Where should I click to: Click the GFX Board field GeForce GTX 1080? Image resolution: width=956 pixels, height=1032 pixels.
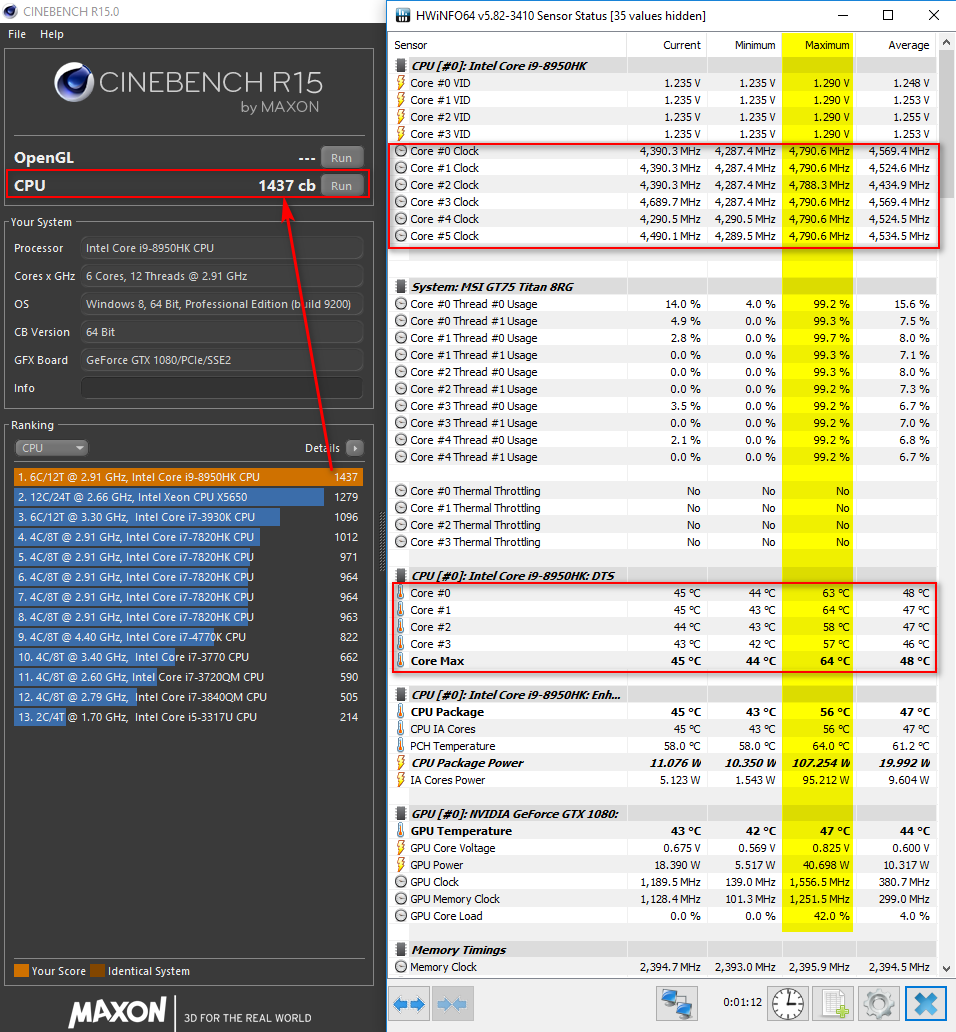point(222,360)
